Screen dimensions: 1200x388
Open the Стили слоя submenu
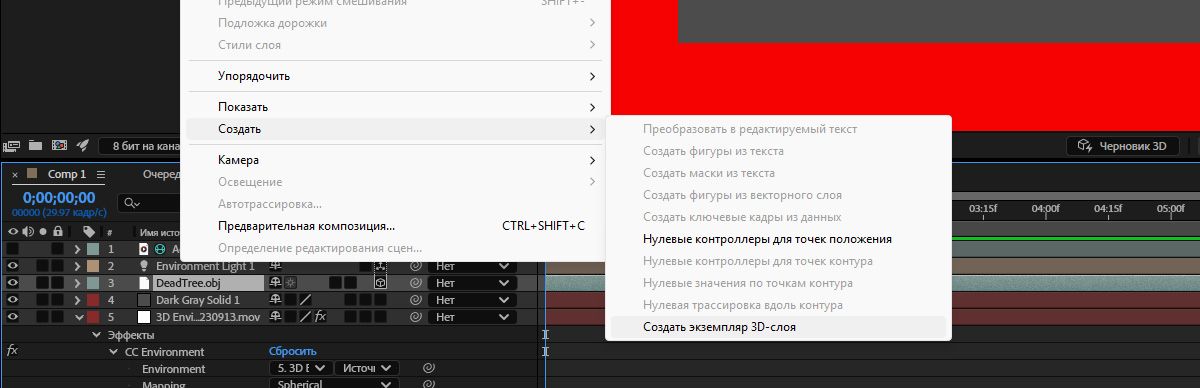pyautogui.click(x=396, y=45)
